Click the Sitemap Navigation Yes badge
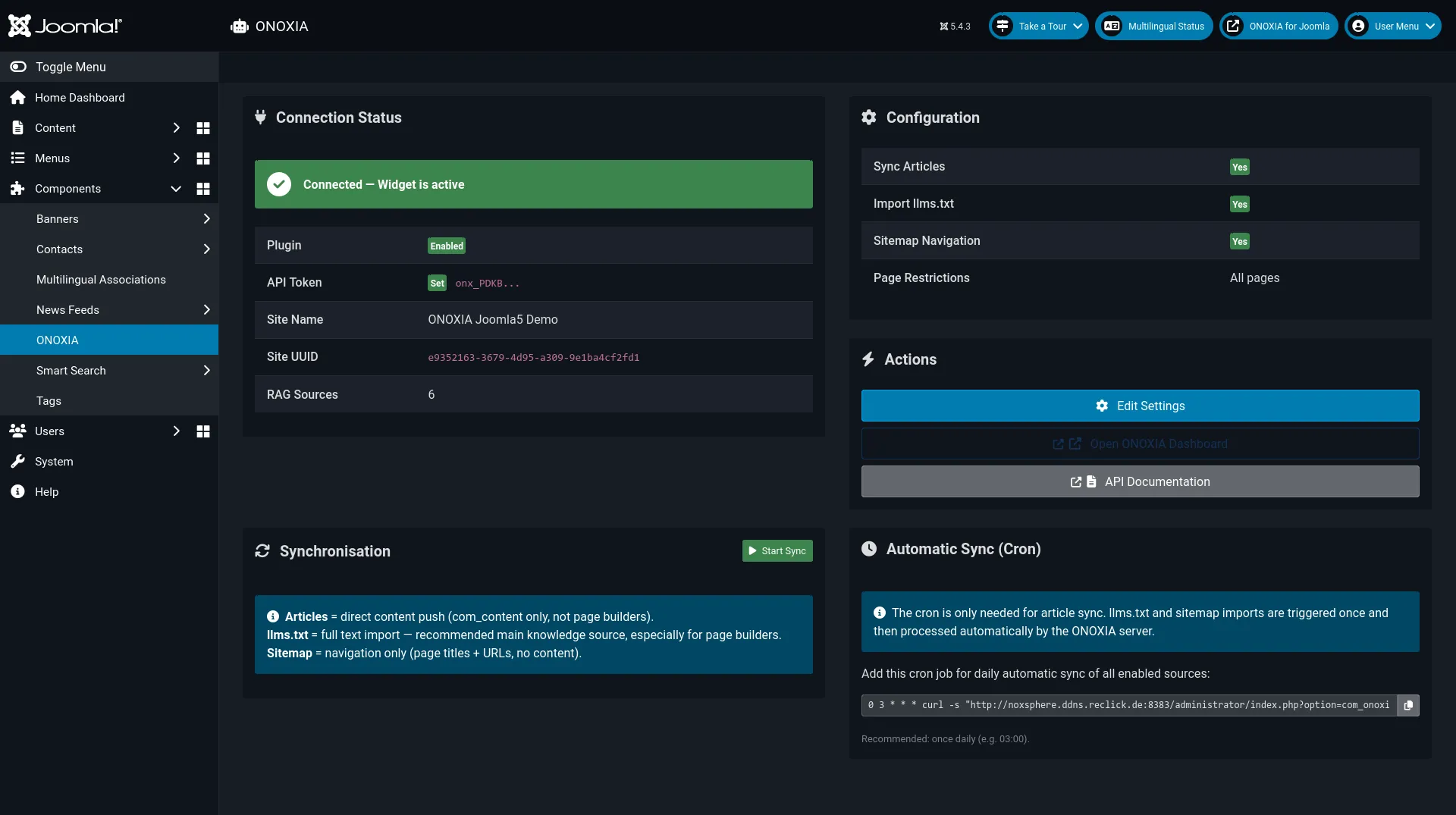 (1239, 241)
